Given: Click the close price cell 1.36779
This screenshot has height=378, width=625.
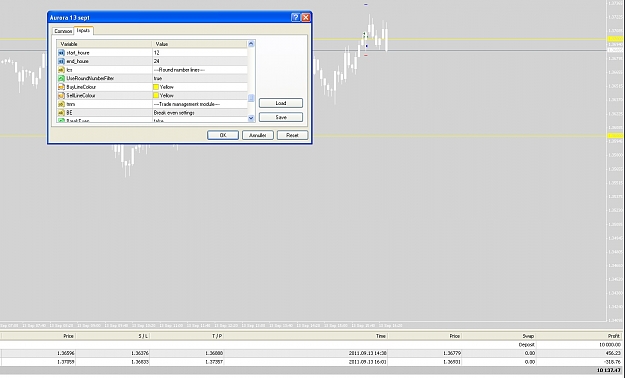Looking at the screenshot, I should 452,353.
